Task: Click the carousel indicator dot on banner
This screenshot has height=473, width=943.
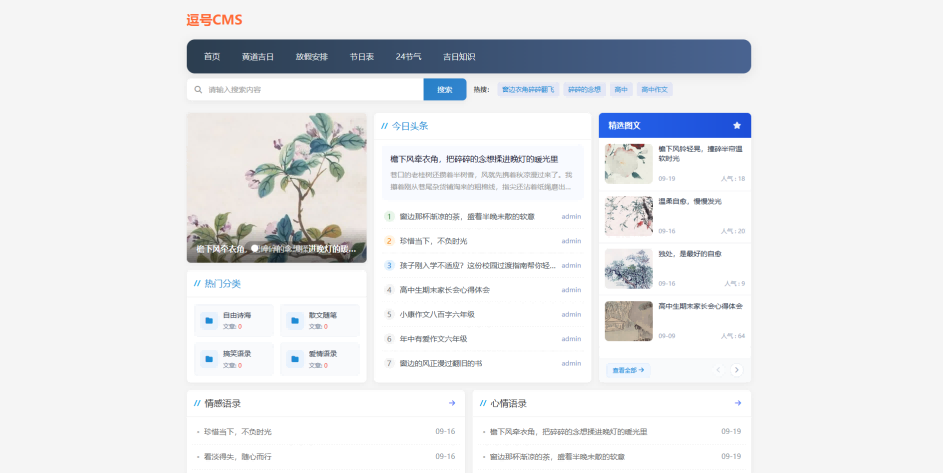Action: click(x=254, y=248)
